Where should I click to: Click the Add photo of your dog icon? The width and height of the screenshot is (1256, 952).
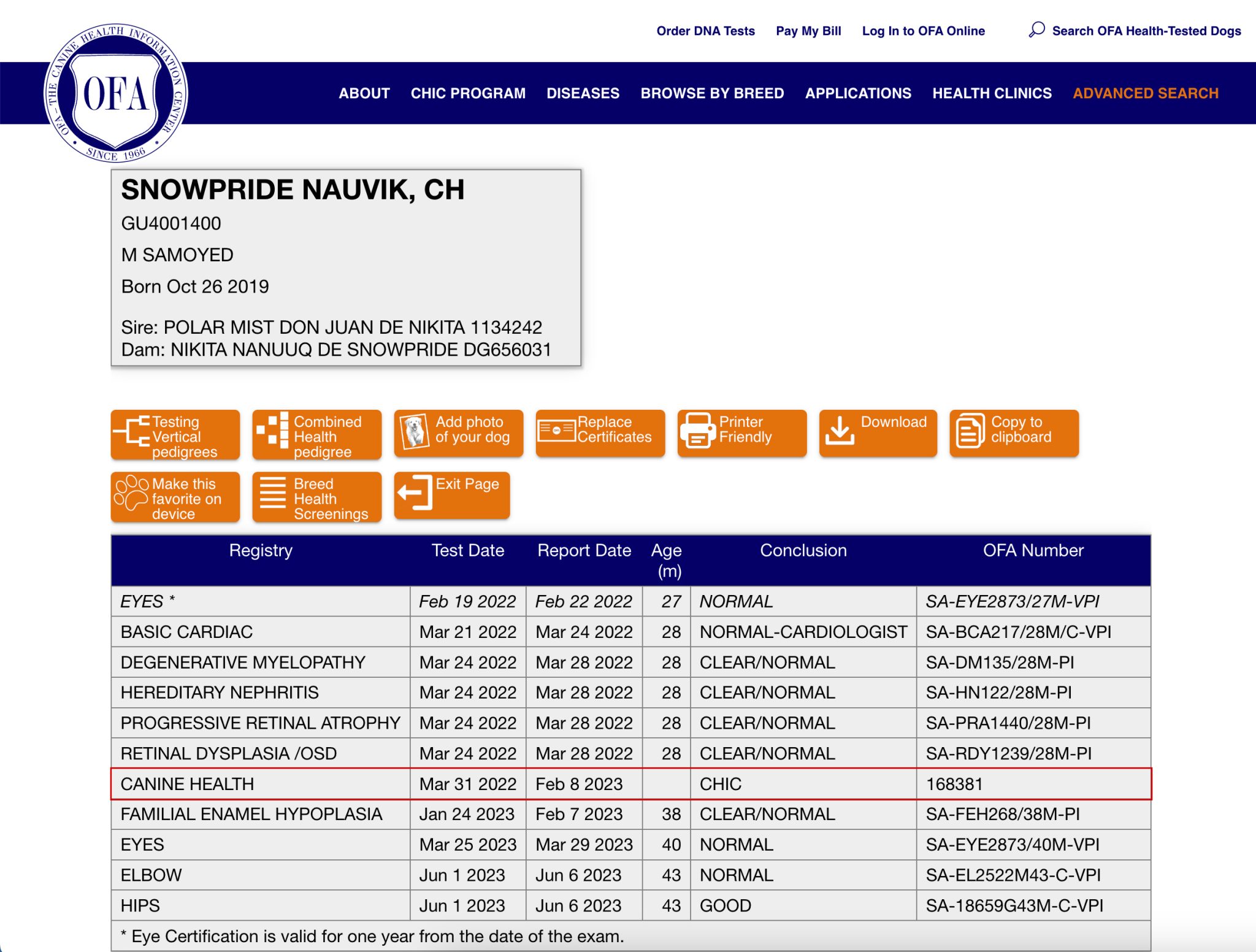(414, 431)
